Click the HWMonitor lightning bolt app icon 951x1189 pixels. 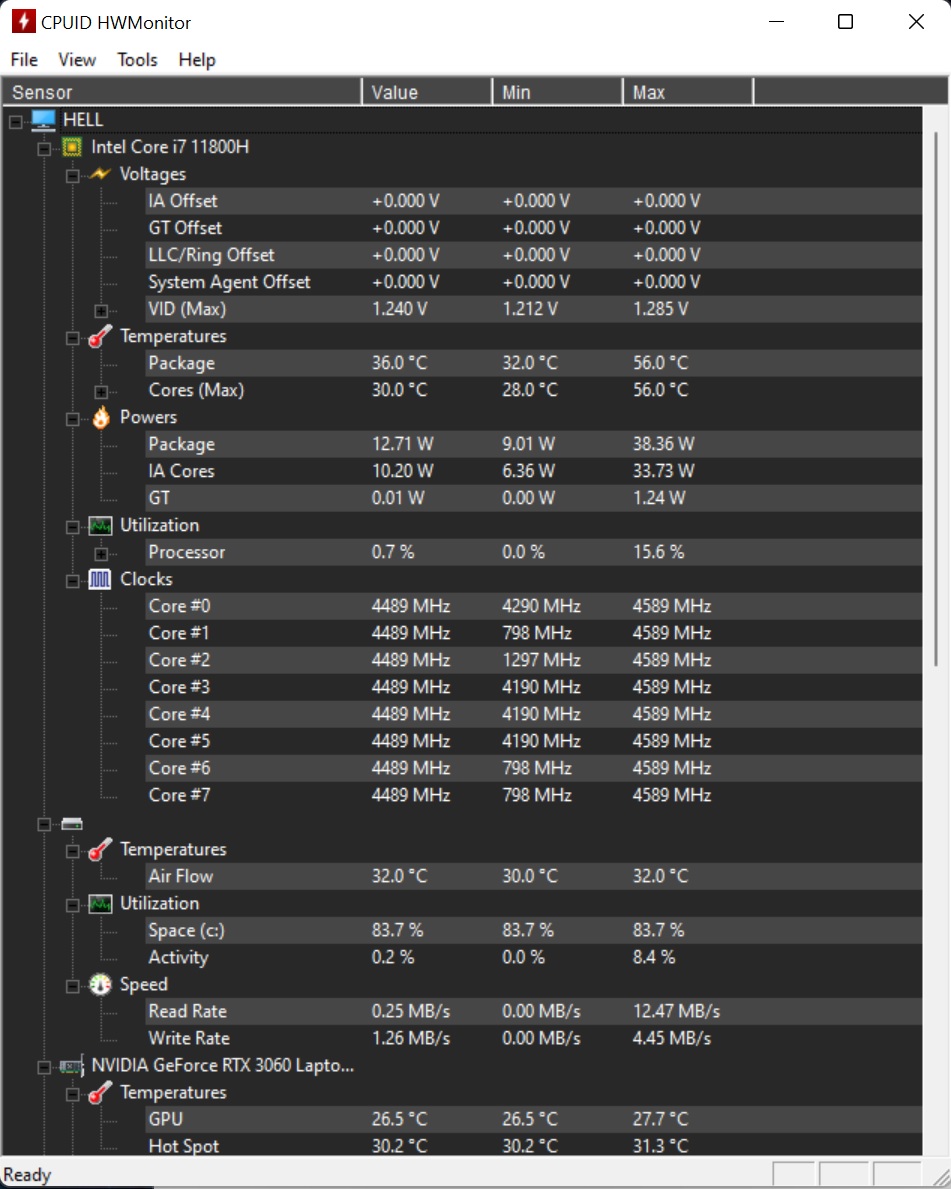[x=24, y=22]
